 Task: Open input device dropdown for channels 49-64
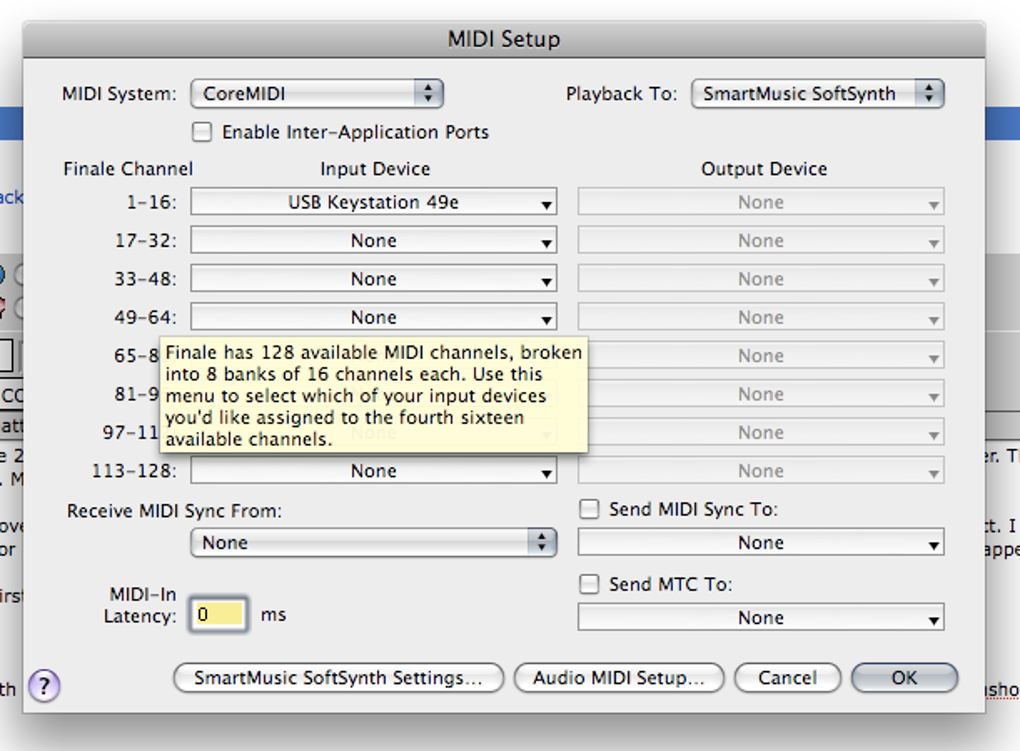[x=373, y=318]
